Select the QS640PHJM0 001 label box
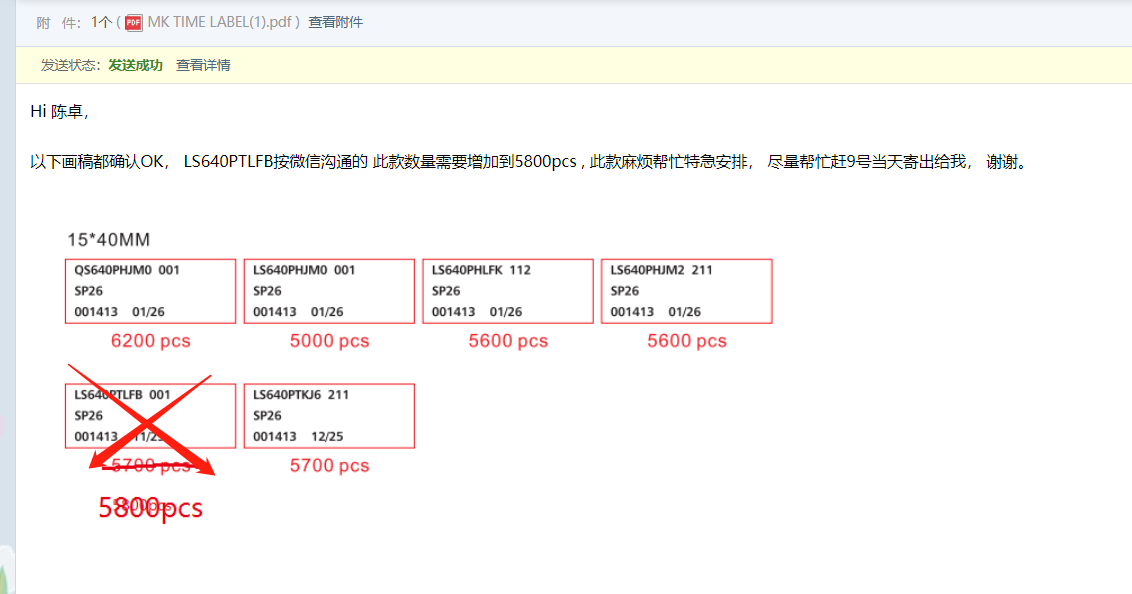Image resolution: width=1132 pixels, height=594 pixels. [x=150, y=291]
